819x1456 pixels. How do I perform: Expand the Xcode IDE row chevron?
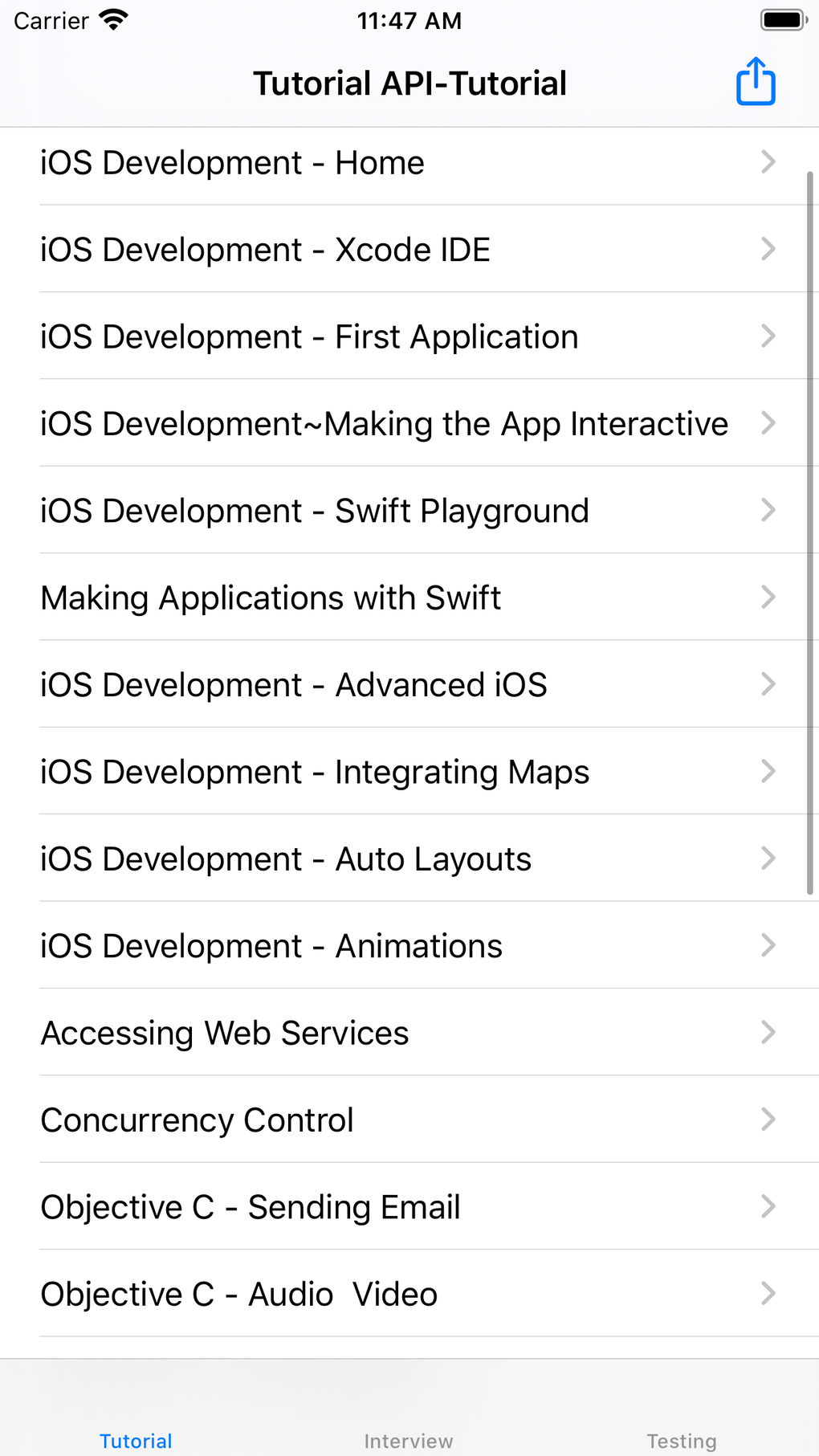point(768,249)
